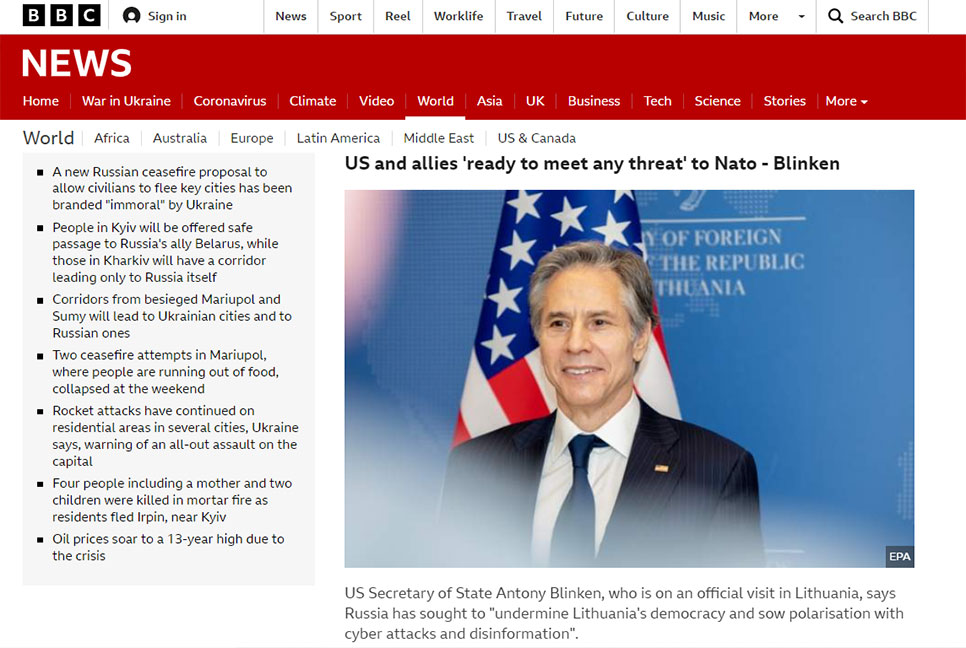Open the Stories tab
This screenshot has height=648, width=966.
785,101
